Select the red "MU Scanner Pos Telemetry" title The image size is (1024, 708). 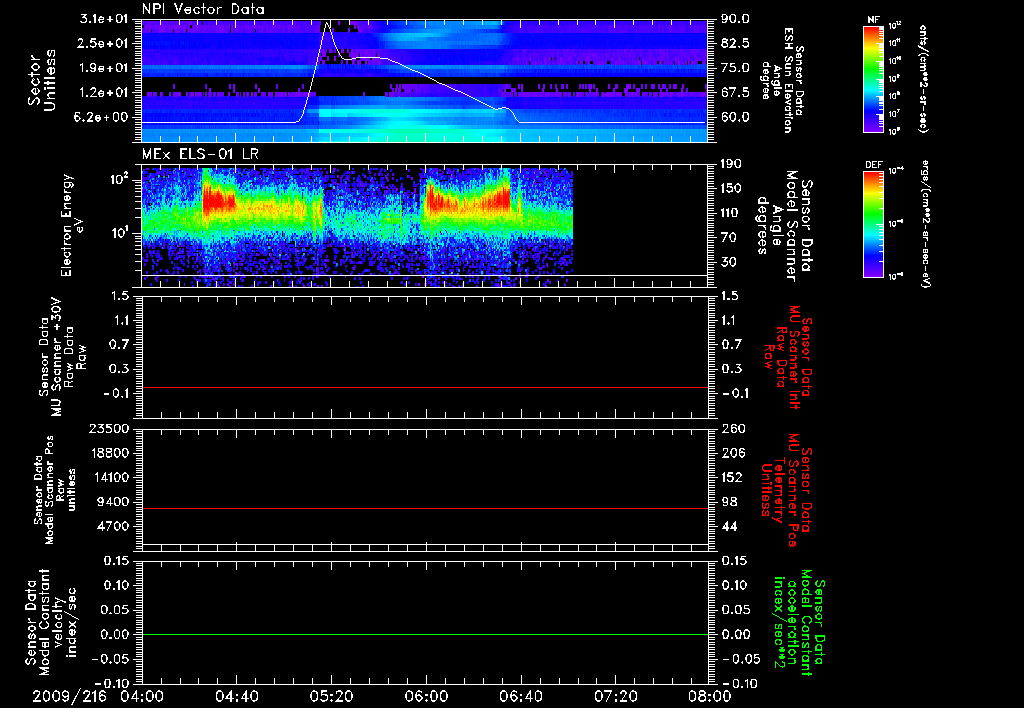786,490
